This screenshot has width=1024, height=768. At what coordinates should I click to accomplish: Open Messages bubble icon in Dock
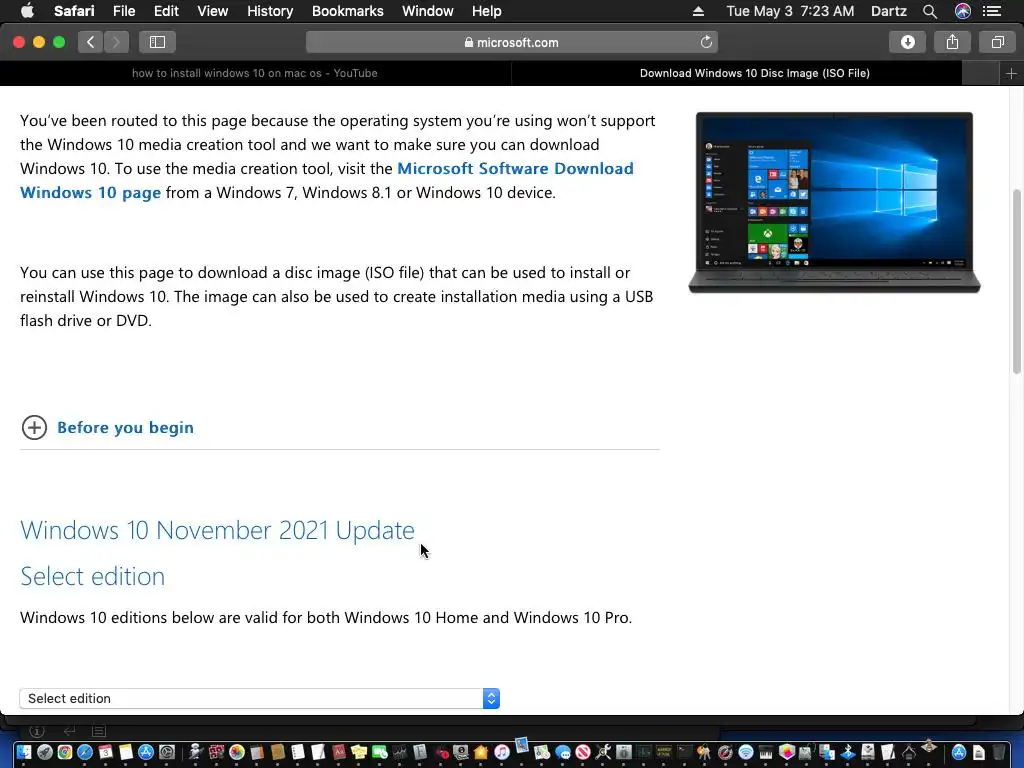click(x=562, y=752)
